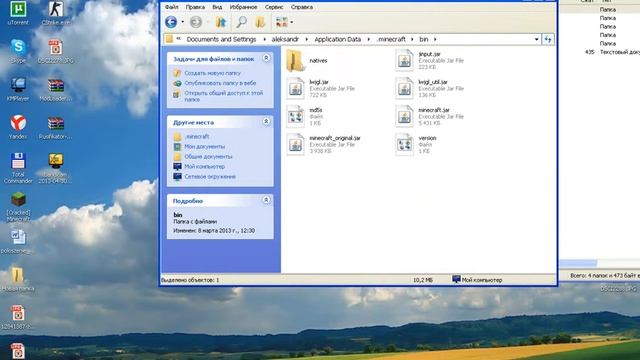640x360 pixels.
Task: Launch Yandex browser desktop icon
Action: (18, 127)
